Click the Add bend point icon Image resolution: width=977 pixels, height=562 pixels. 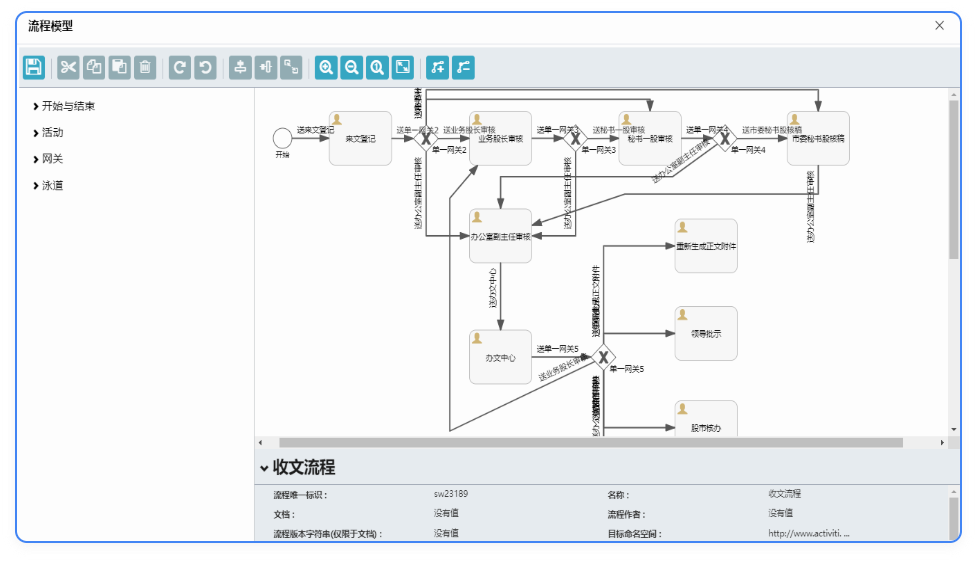click(x=437, y=67)
